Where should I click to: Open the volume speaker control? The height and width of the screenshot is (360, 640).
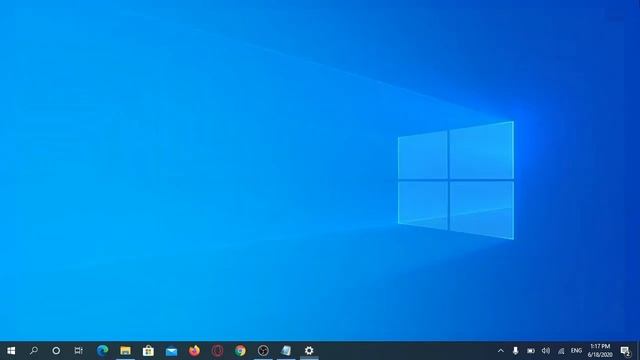[546, 351]
